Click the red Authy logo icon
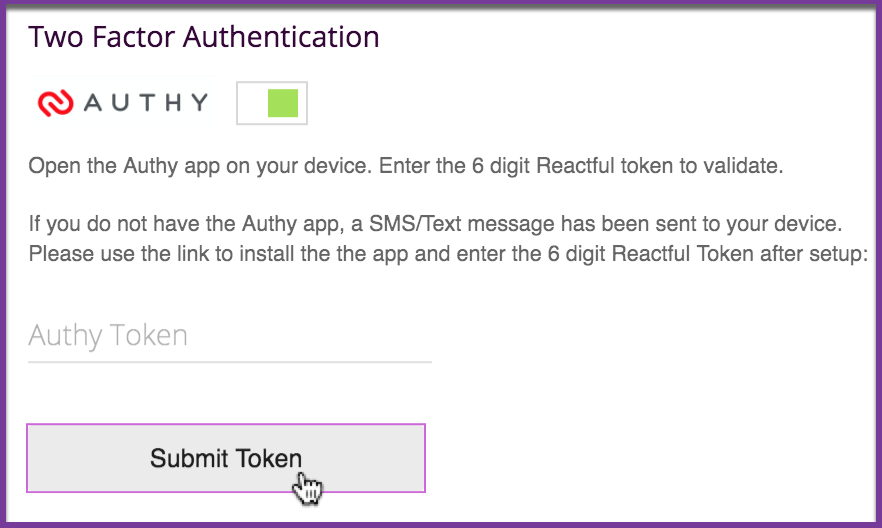This screenshot has width=882, height=528. [x=54, y=102]
